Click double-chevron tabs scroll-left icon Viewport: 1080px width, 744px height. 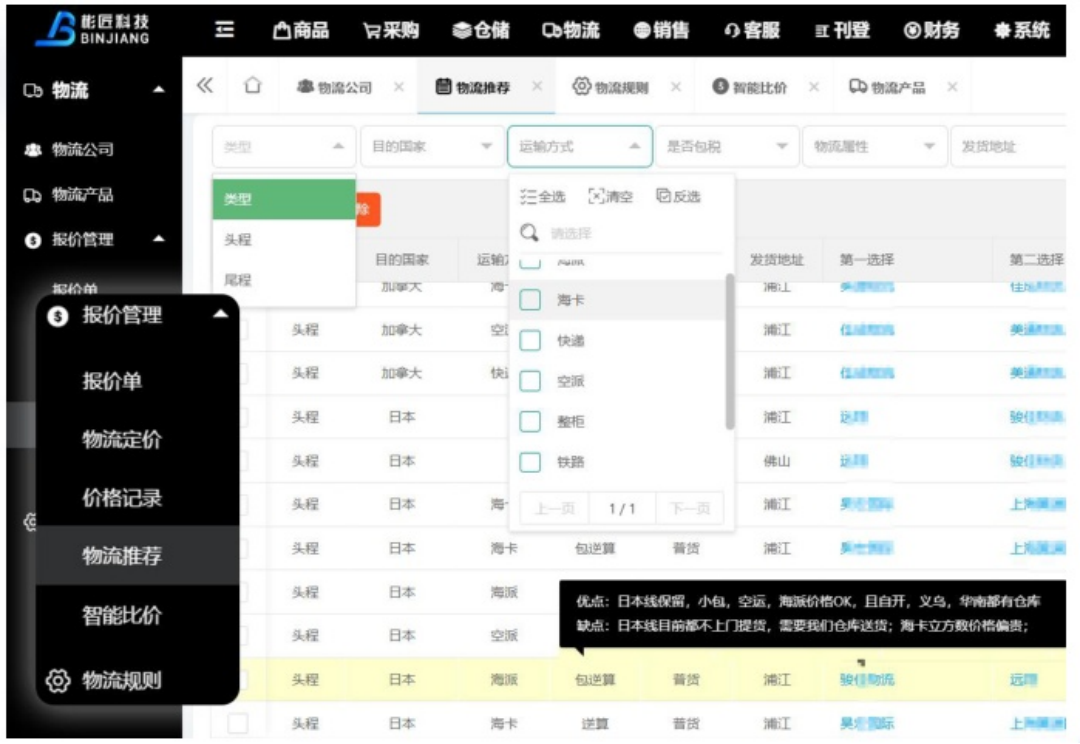point(205,85)
